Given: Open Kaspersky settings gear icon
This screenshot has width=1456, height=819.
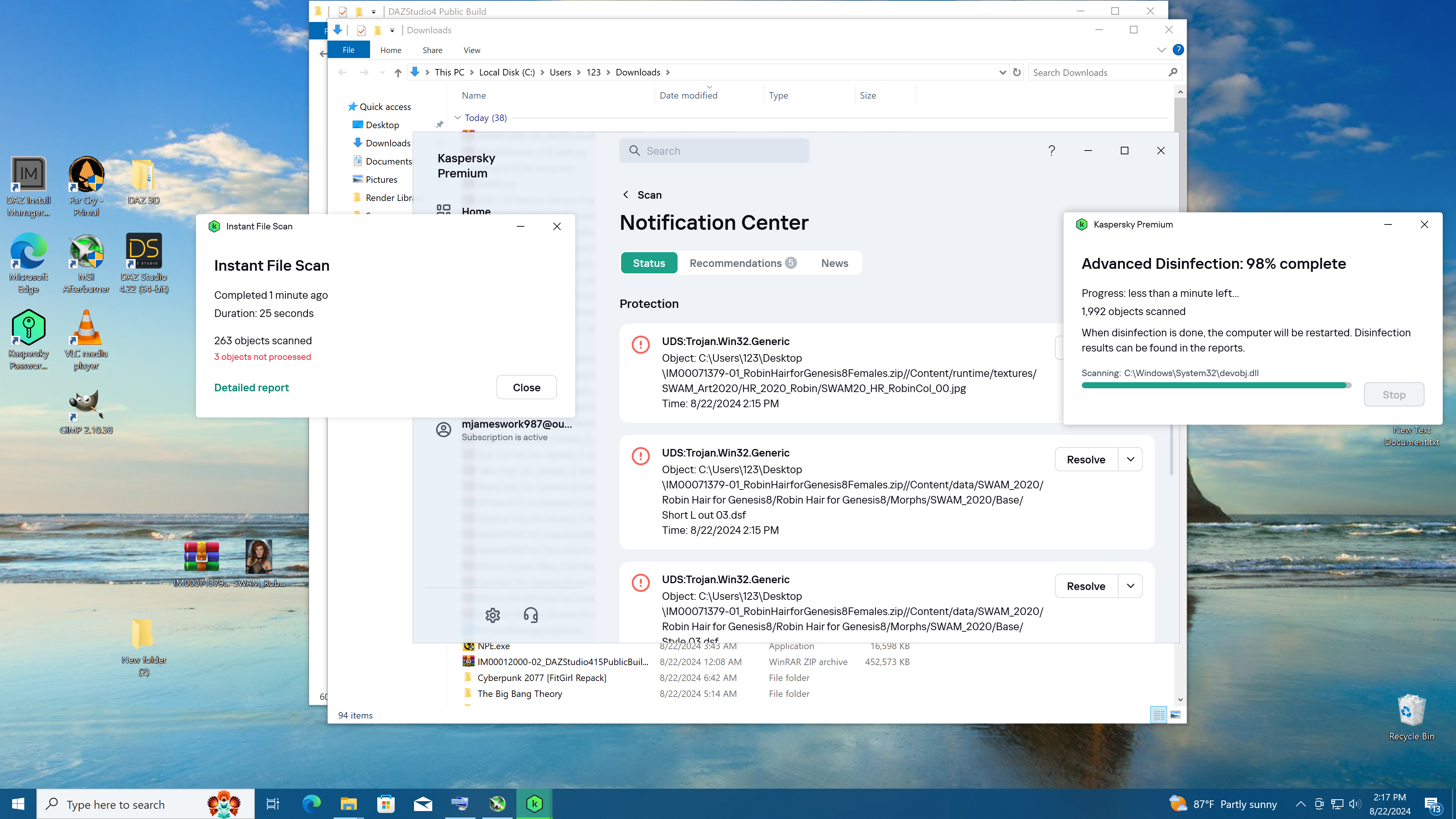Looking at the screenshot, I should click(x=492, y=615).
